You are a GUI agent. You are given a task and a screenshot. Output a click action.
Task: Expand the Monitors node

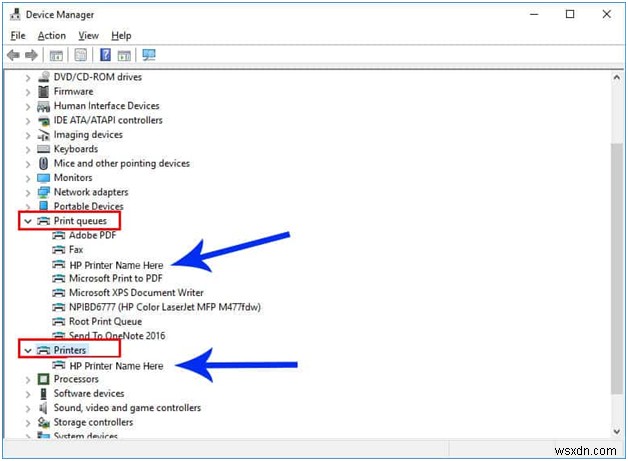click(x=28, y=178)
